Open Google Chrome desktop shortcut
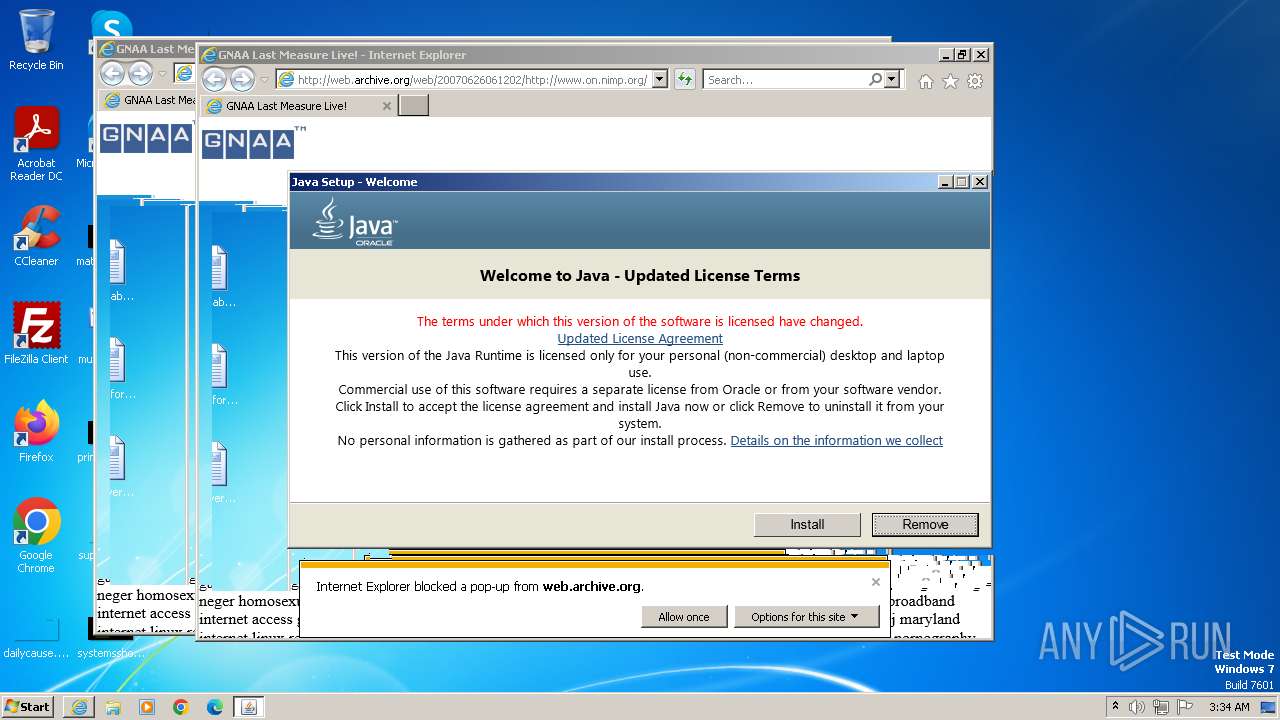This screenshot has height=720, width=1280. [36, 535]
